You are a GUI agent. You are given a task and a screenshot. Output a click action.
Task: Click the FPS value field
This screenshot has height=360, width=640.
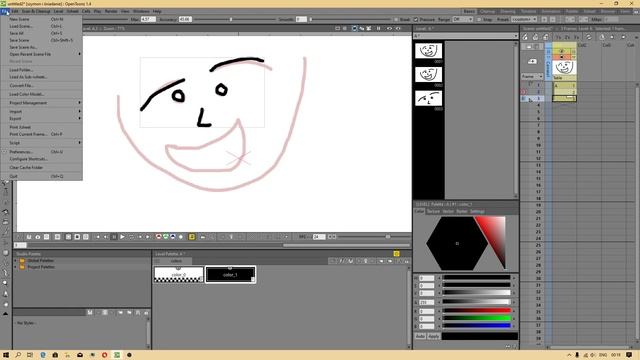(318, 237)
